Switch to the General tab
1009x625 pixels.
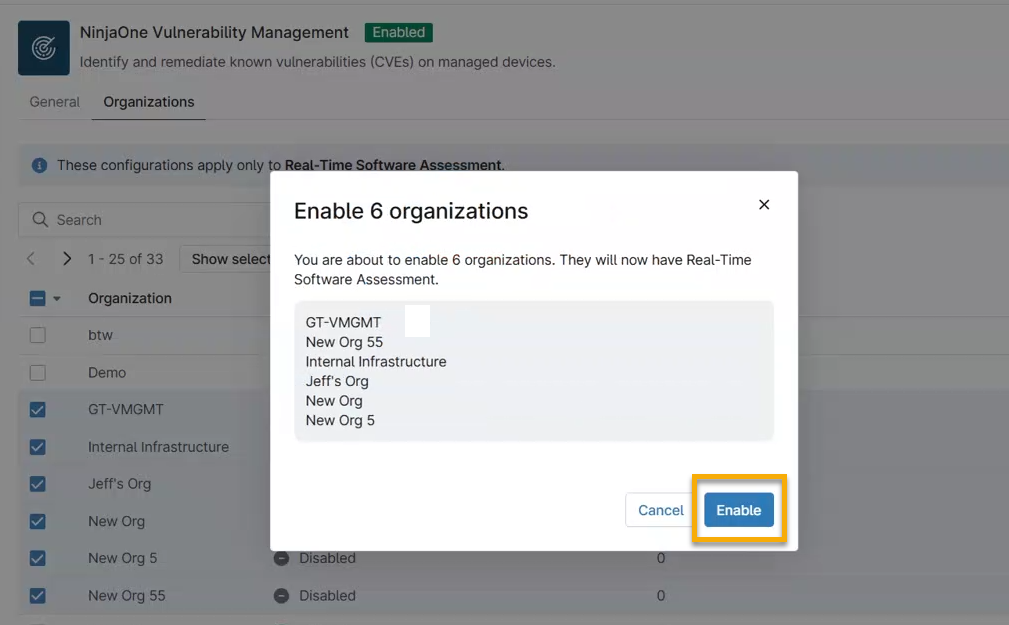[55, 102]
